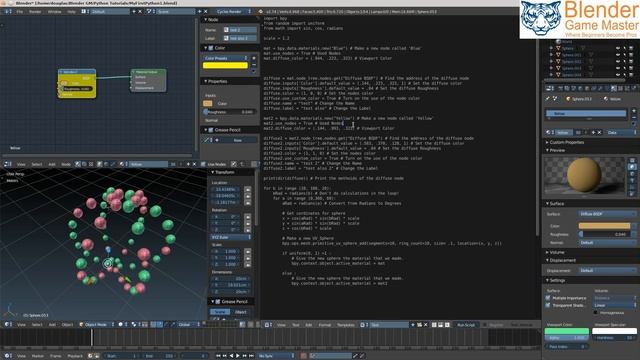Toggle word wrap icon in text editor
This screenshot has width=640, height=360.
point(441,325)
